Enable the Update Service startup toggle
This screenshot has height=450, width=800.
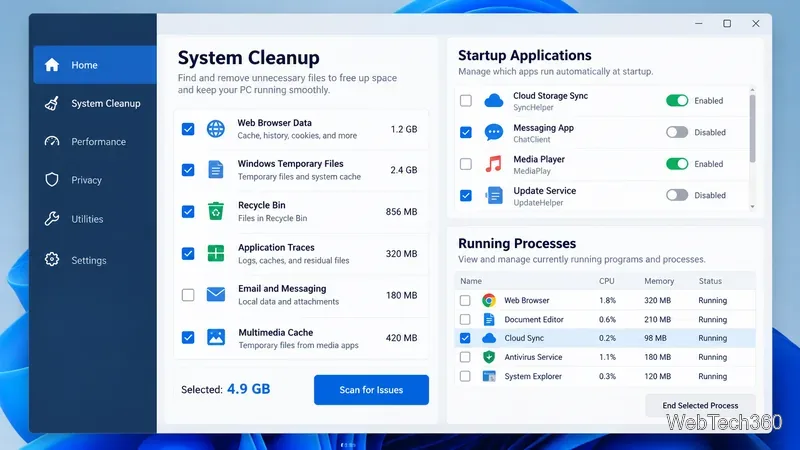[x=677, y=195]
